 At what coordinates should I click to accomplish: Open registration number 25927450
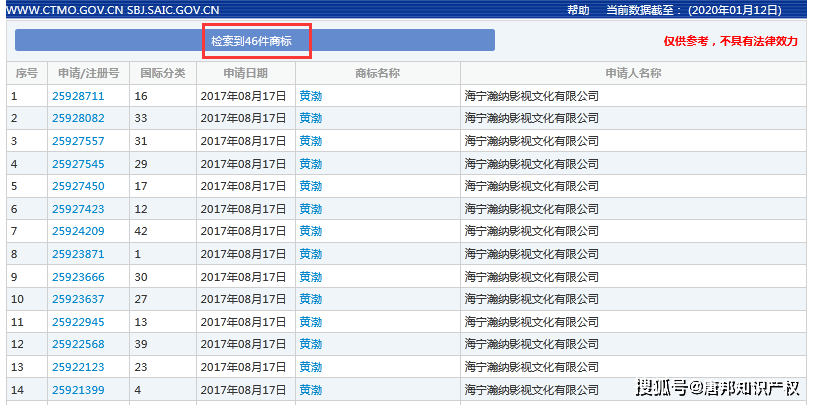coord(78,186)
